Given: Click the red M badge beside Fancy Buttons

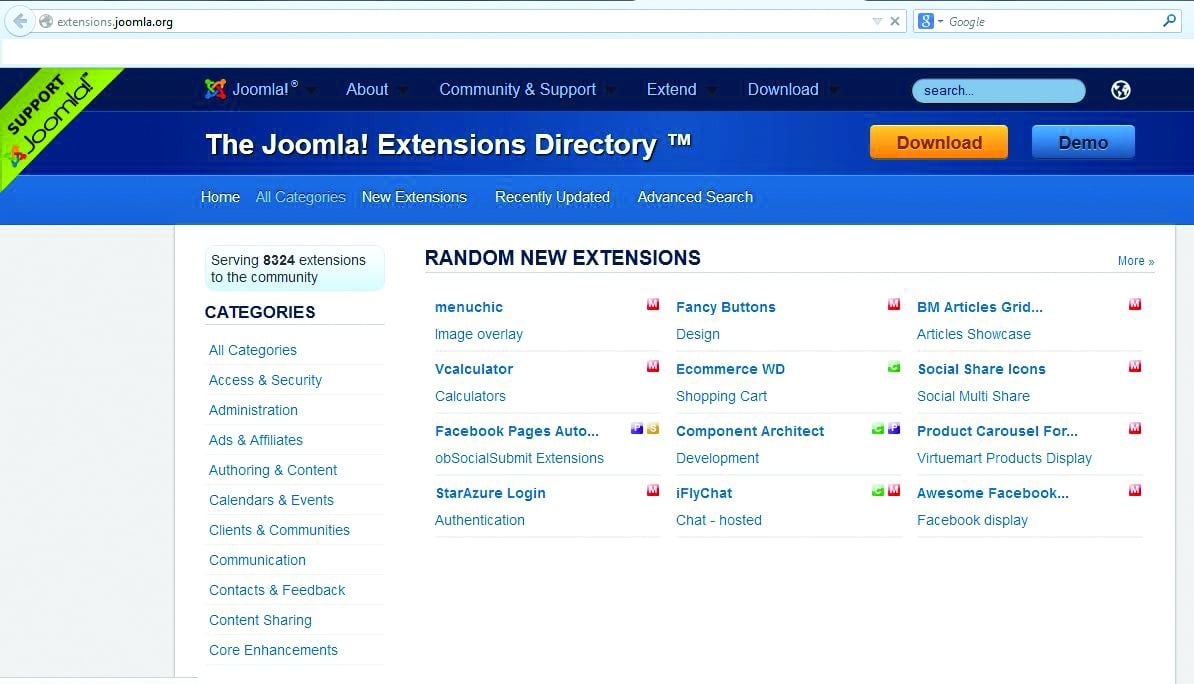Looking at the screenshot, I should click(x=894, y=305).
